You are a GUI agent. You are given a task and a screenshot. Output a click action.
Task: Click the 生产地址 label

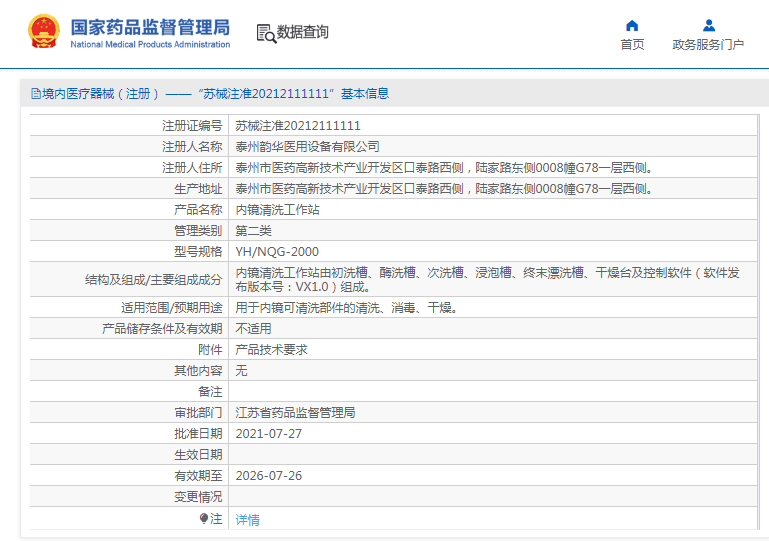click(x=198, y=189)
